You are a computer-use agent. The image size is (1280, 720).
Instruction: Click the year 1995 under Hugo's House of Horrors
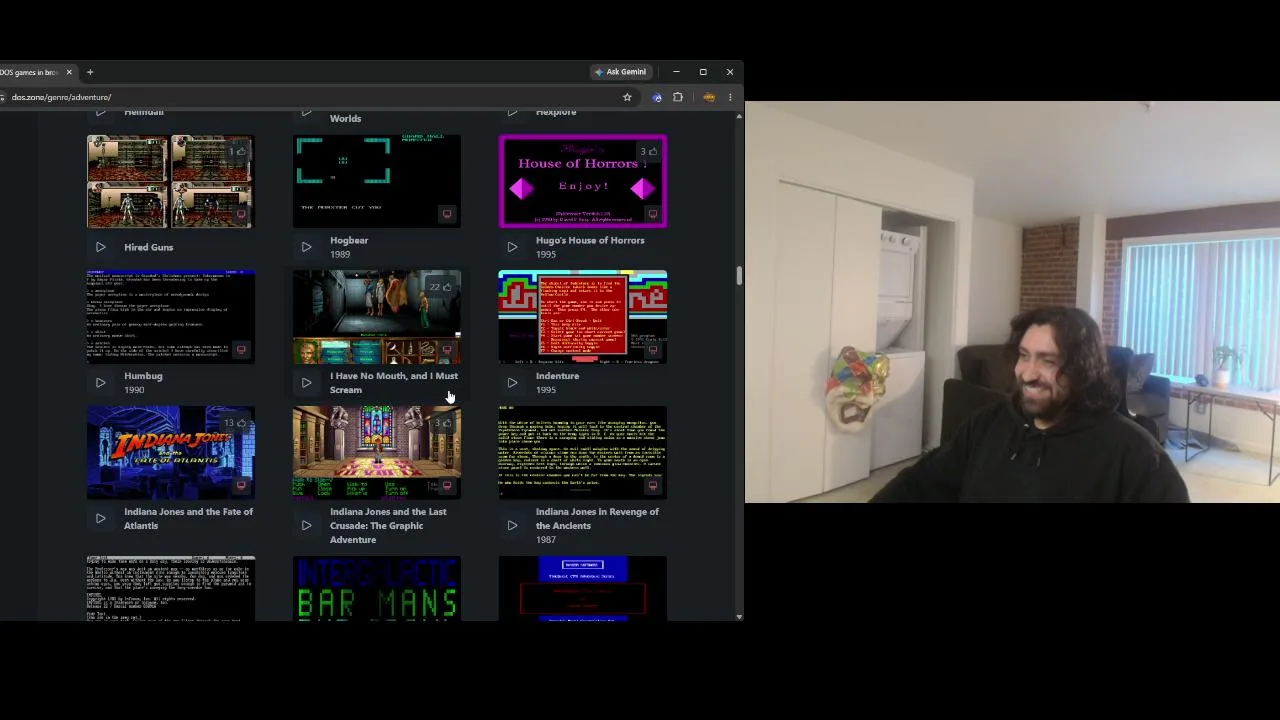(546, 254)
